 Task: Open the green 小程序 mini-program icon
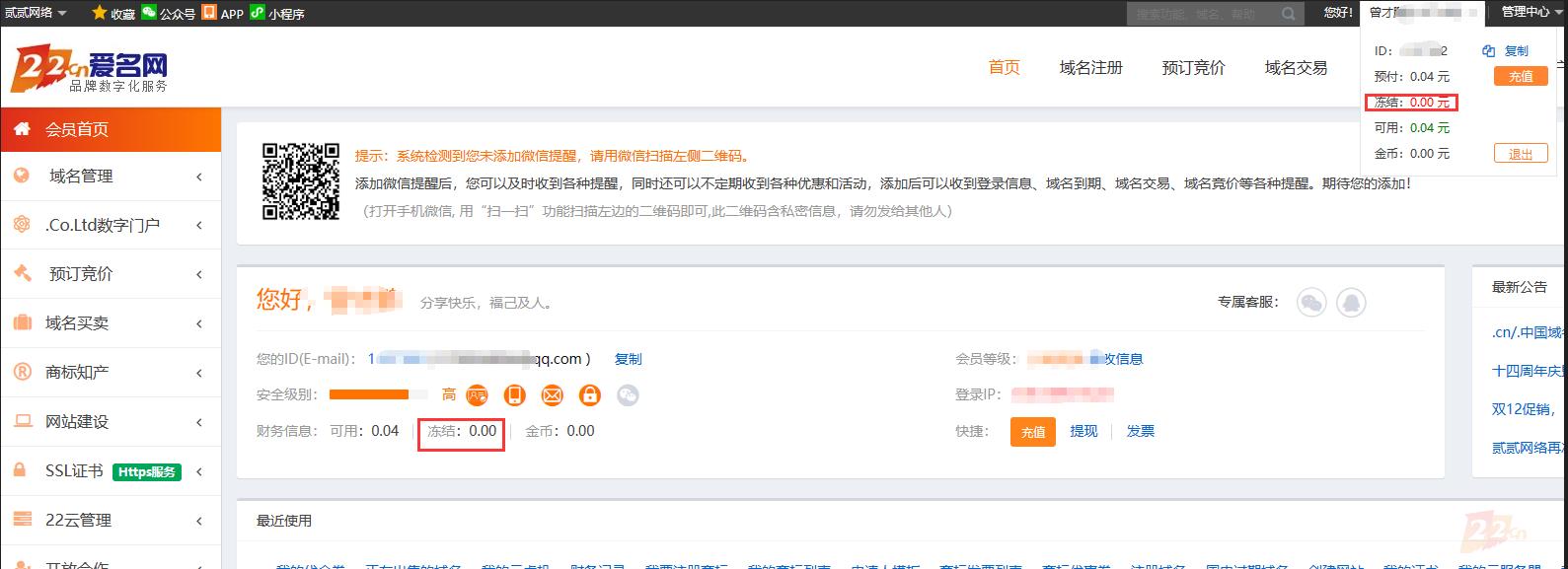point(257,12)
